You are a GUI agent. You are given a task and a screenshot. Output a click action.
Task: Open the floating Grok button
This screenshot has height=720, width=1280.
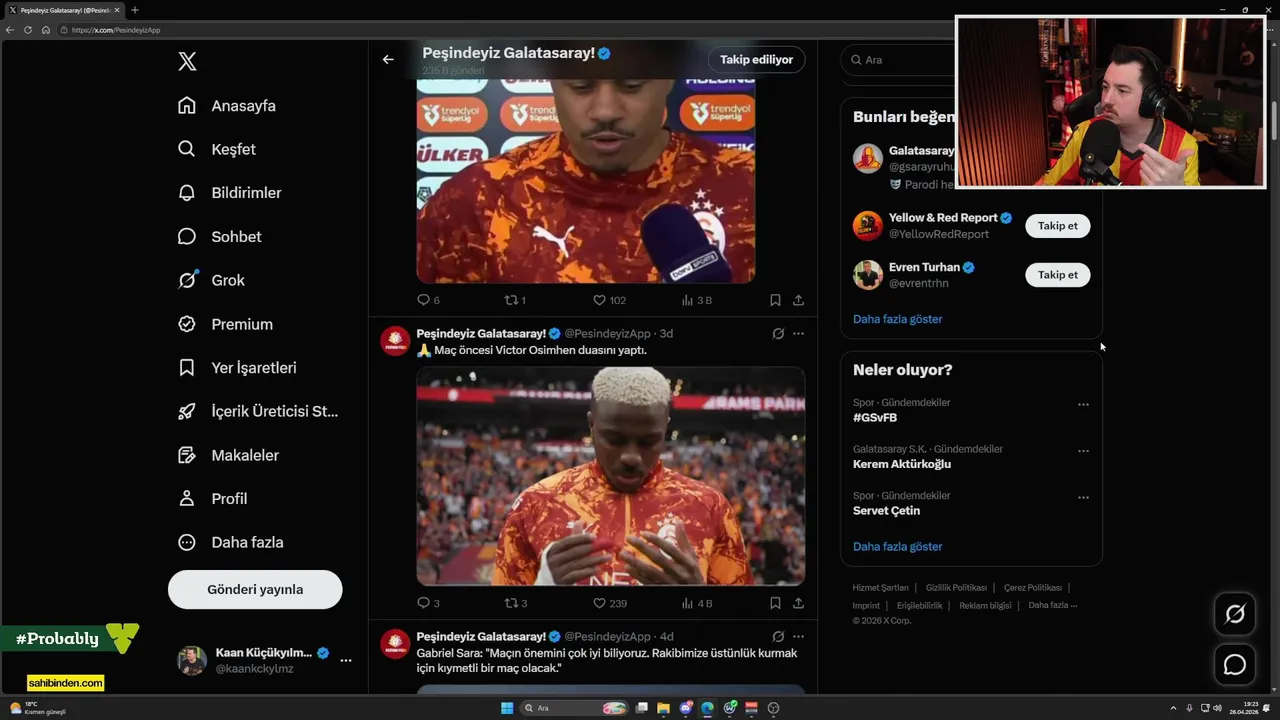(1235, 614)
